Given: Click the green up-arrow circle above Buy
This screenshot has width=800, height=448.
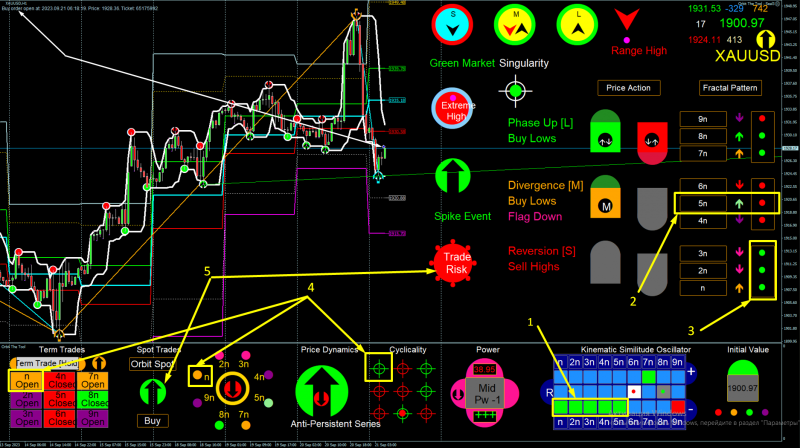Looking at the screenshot, I should 153,392.
